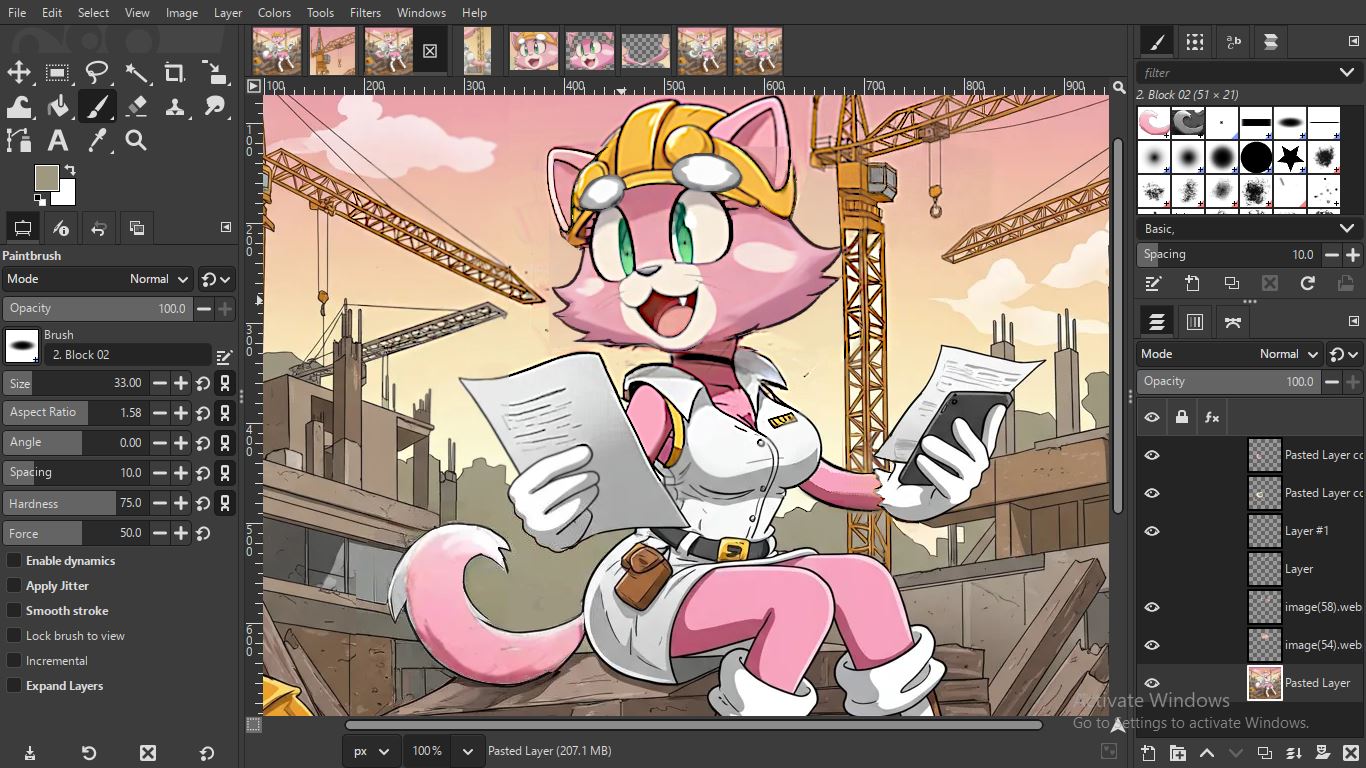1366x768 pixels.
Task: Open Brushes dock tab configuration menu
Action: click(x=1354, y=41)
